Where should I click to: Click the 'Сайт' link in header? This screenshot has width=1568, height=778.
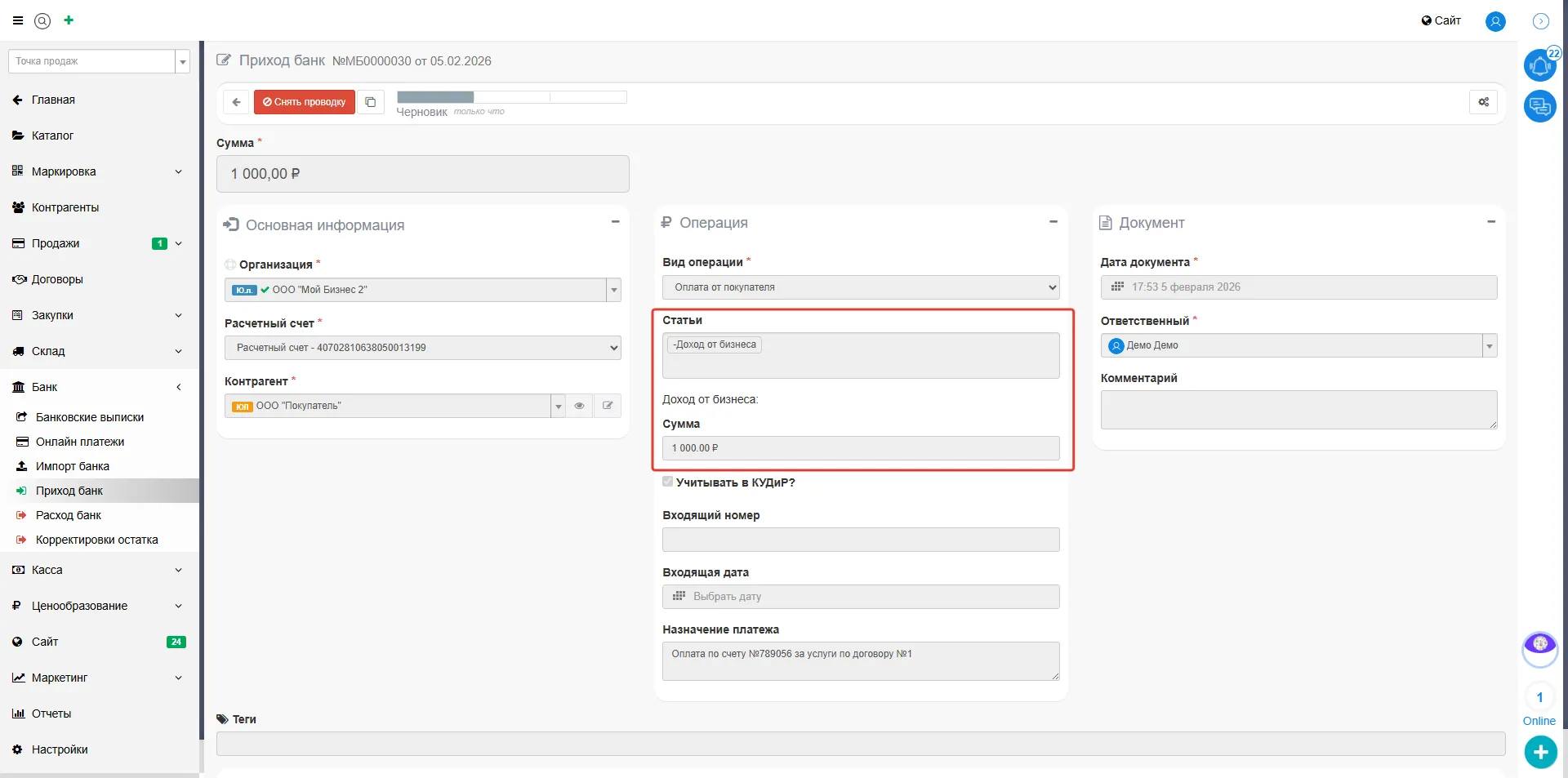click(1441, 20)
